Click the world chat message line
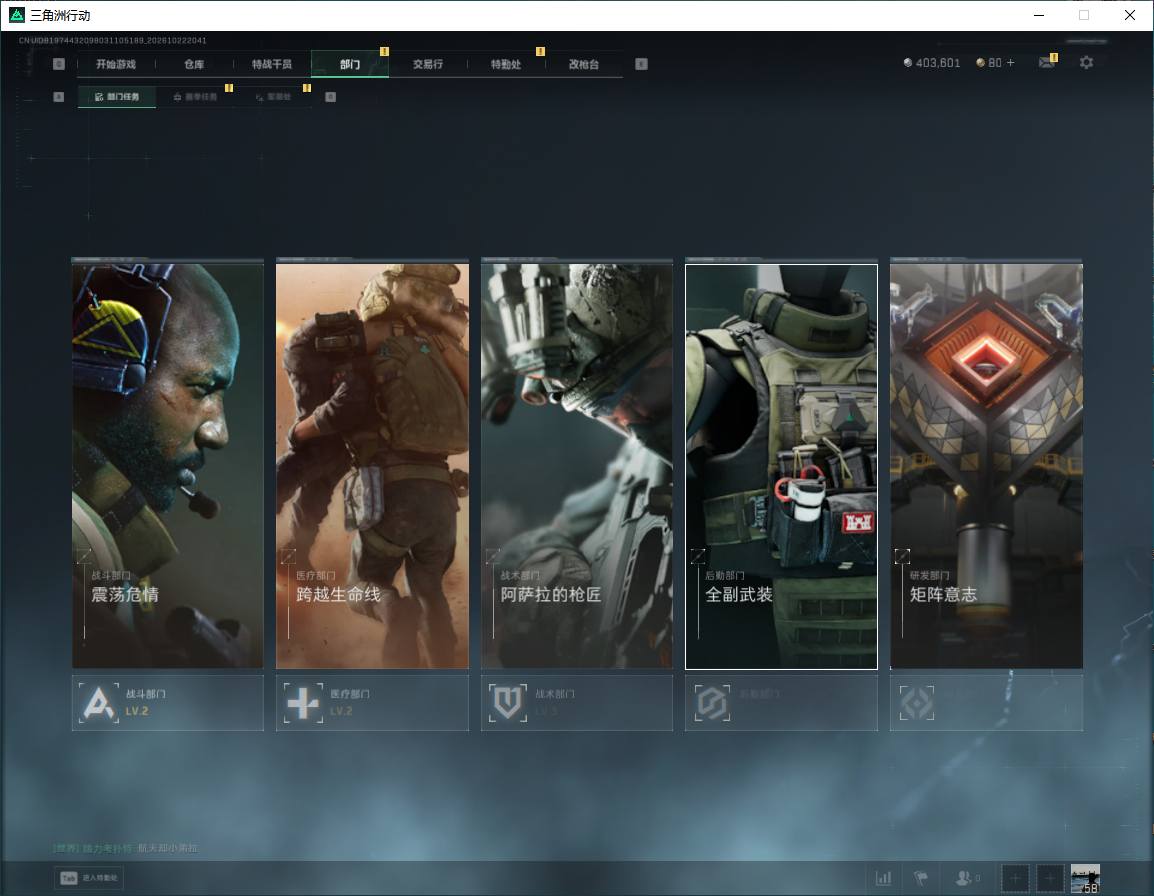1154x896 pixels. 125,848
